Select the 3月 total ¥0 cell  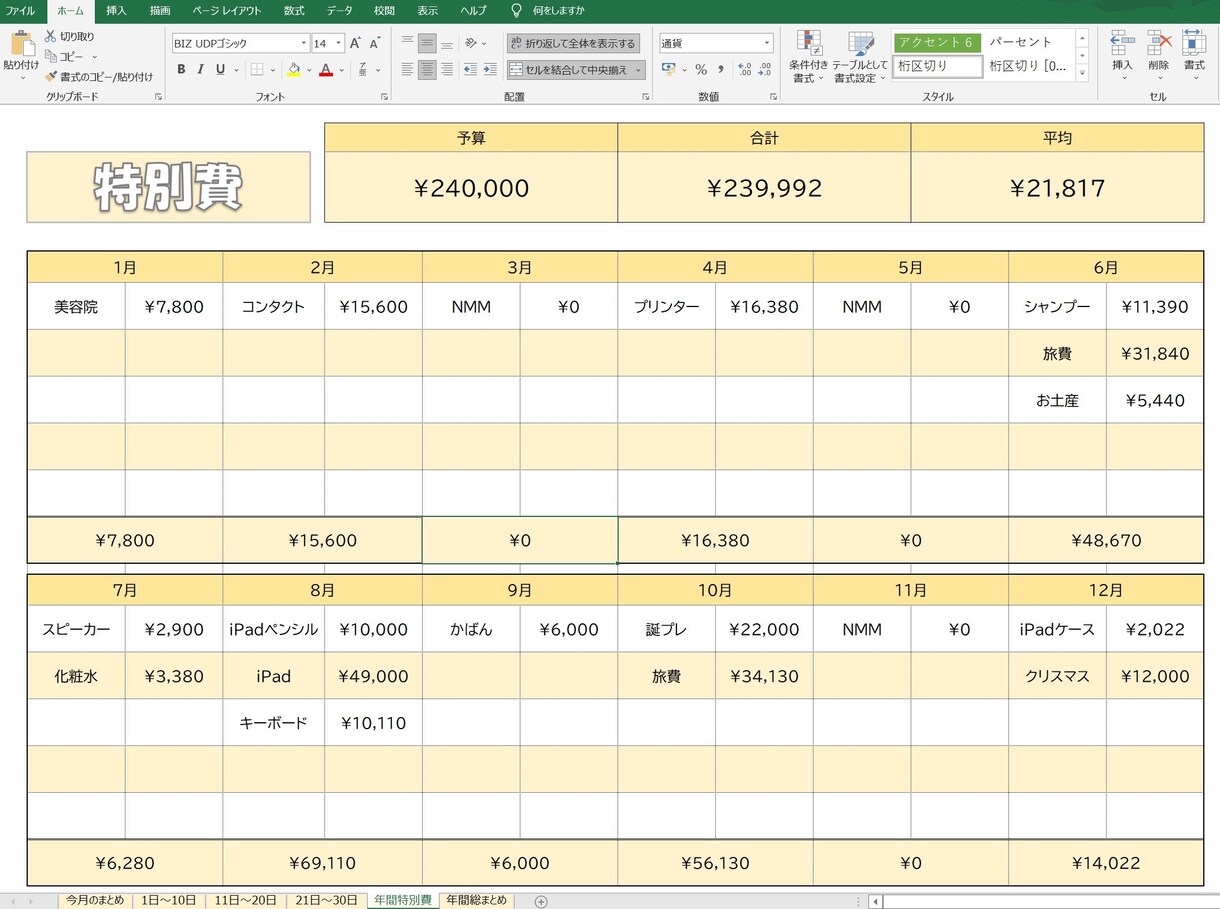tap(520, 540)
